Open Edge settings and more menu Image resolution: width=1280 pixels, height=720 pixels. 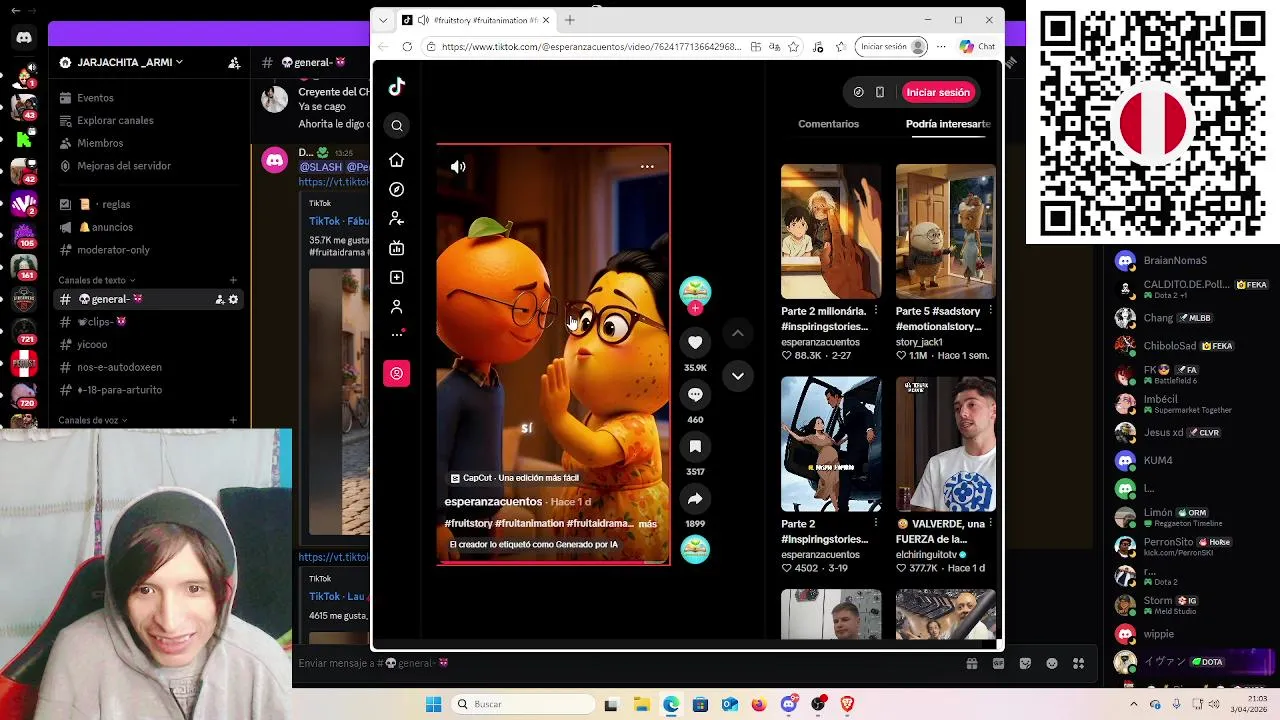coord(941,46)
